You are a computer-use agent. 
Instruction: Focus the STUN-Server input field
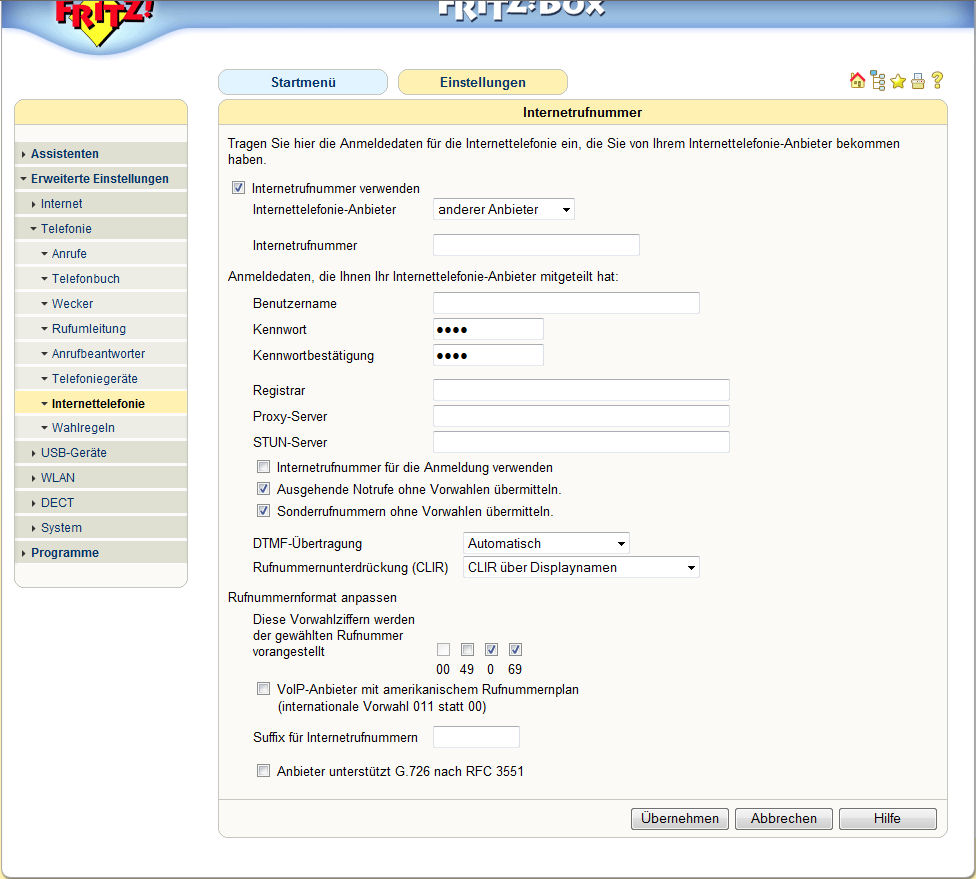(x=581, y=442)
